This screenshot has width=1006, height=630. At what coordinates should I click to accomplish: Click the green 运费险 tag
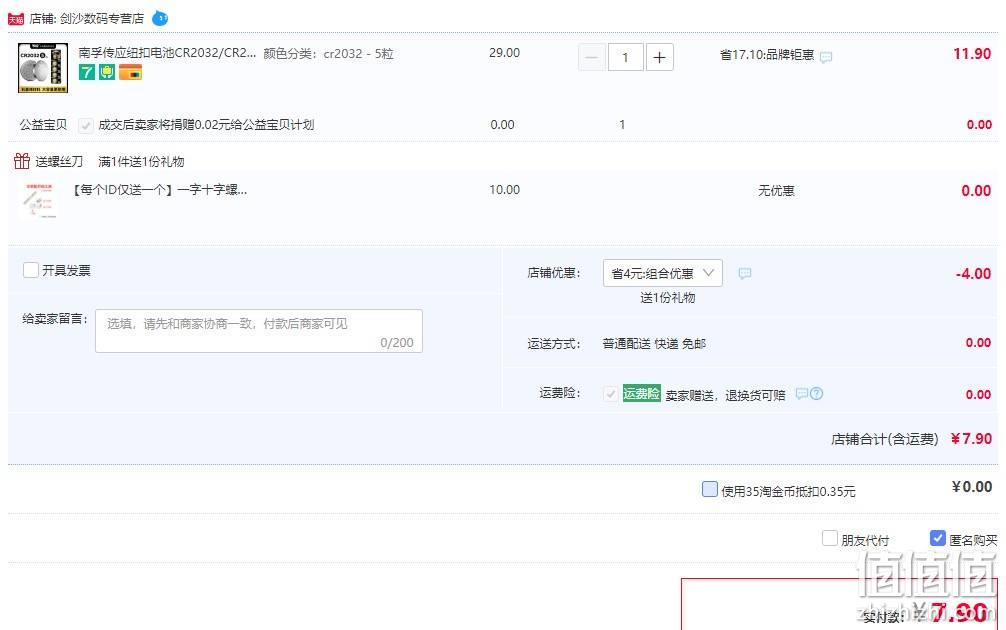[x=641, y=393]
